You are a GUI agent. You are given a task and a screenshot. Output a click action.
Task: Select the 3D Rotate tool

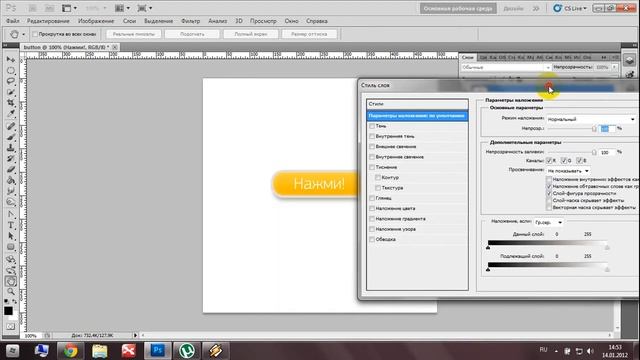(x=11, y=259)
